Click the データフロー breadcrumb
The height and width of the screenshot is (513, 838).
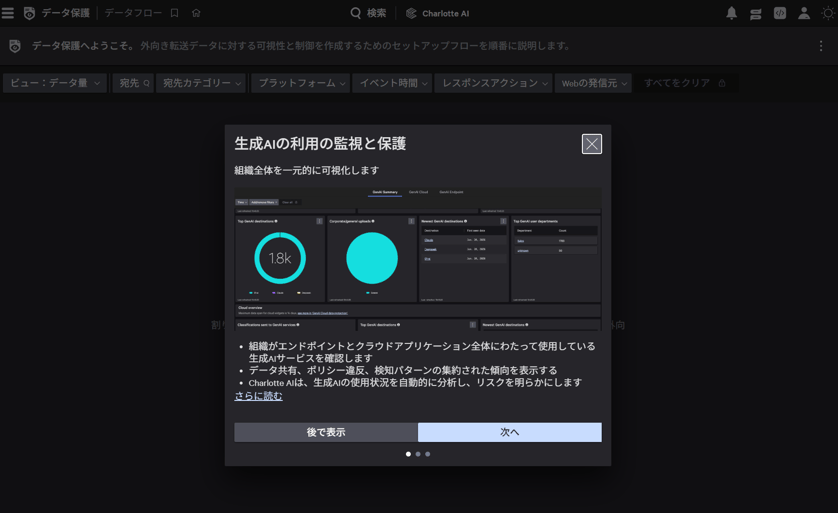click(133, 13)
